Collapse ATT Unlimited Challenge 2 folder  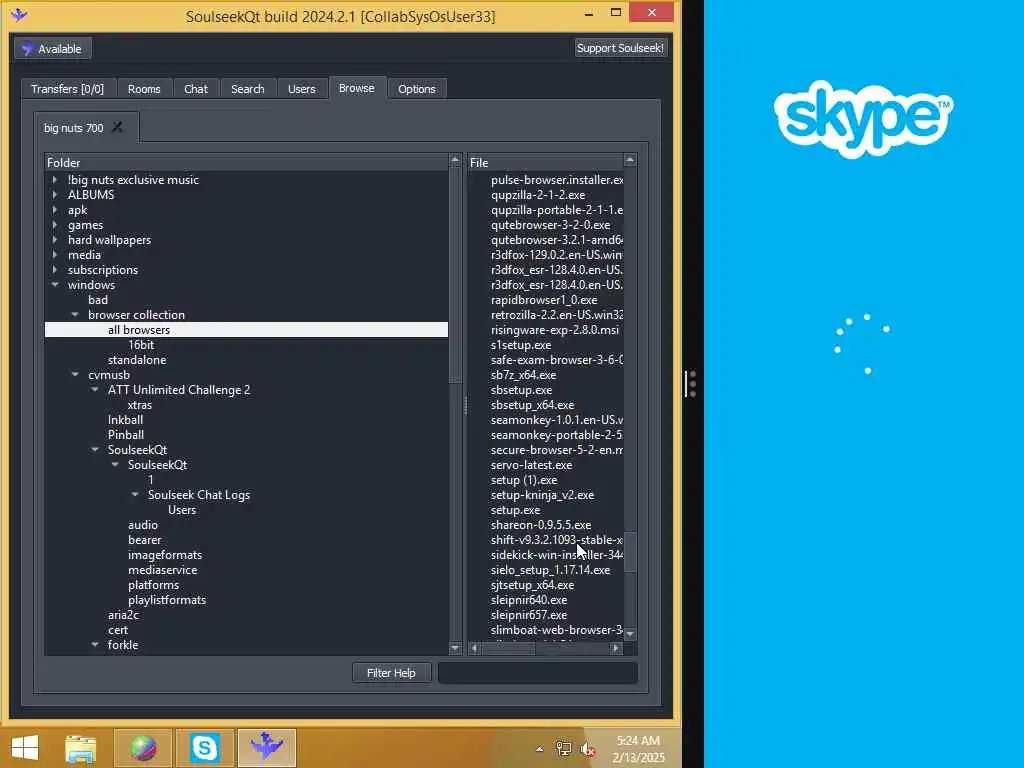click(95, 390)
